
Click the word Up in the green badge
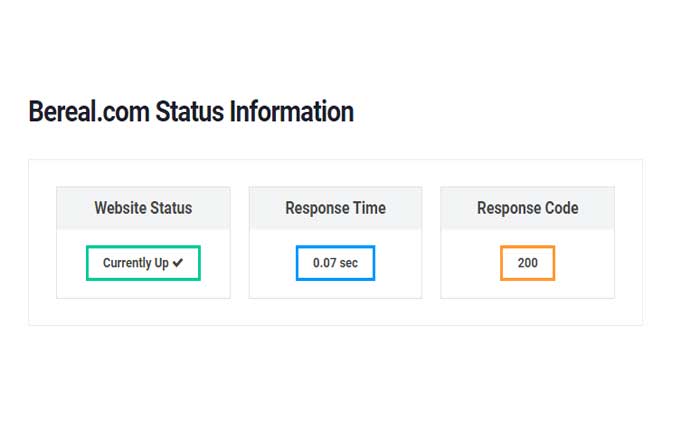point(161,263)
